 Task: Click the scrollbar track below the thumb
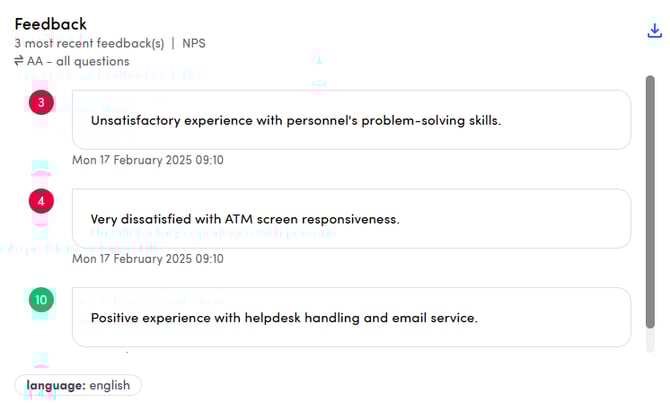[650, 342]
